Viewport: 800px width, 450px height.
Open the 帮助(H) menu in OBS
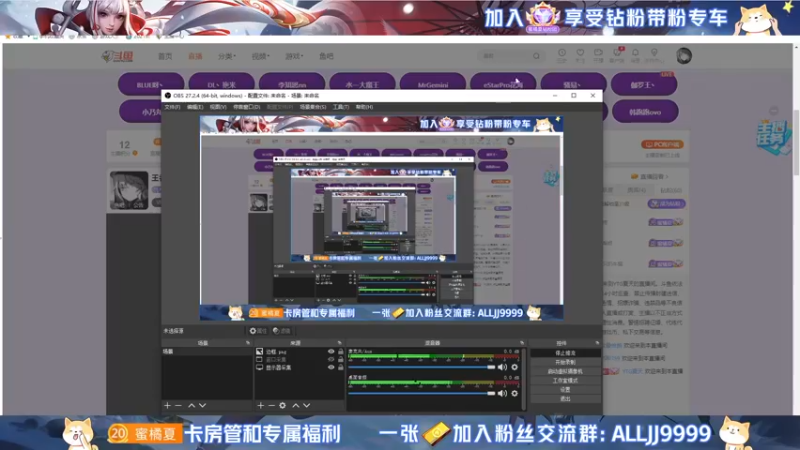364,107
